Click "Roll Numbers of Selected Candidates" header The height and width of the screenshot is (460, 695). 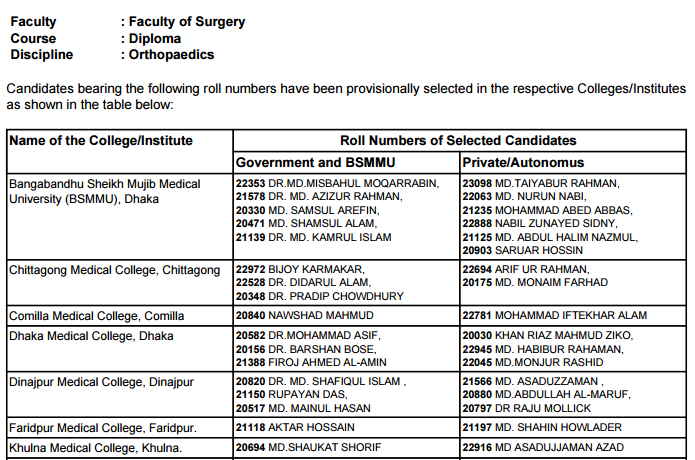coord(458,141)
